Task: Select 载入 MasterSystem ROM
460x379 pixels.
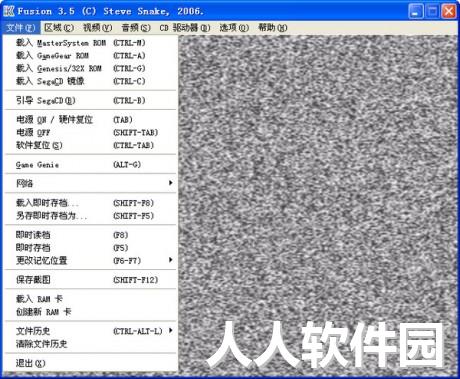Action: click(x=90, y=43)
